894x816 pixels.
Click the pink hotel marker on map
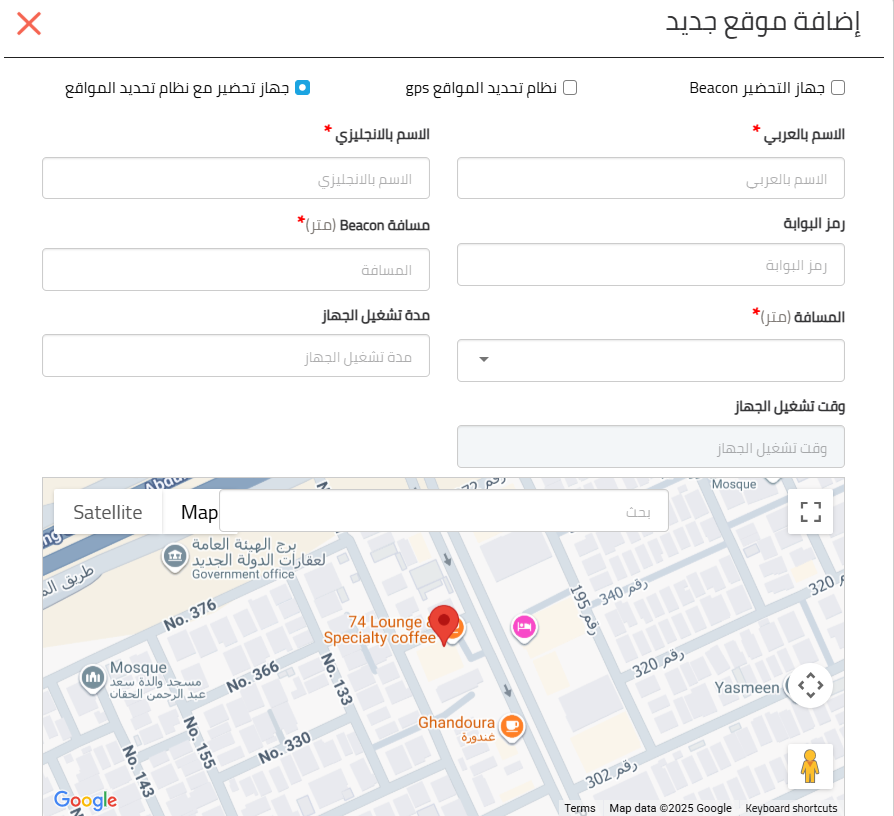pyautogui.click(x=524, y=628)
